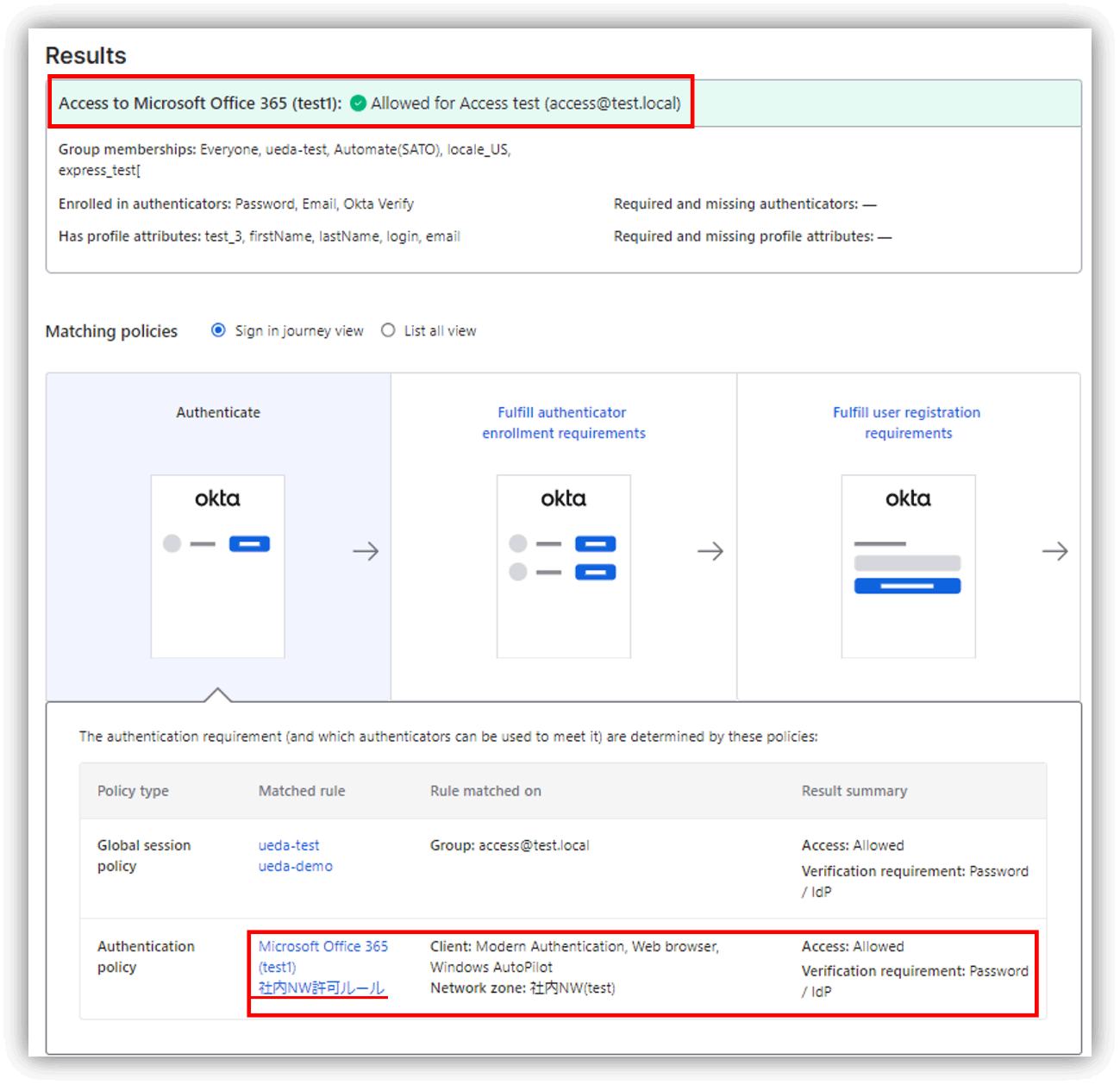Screen dimensions: 1120x1085
Task: Click Network zone: 社内NW(test) text
Action: point(522,988)
